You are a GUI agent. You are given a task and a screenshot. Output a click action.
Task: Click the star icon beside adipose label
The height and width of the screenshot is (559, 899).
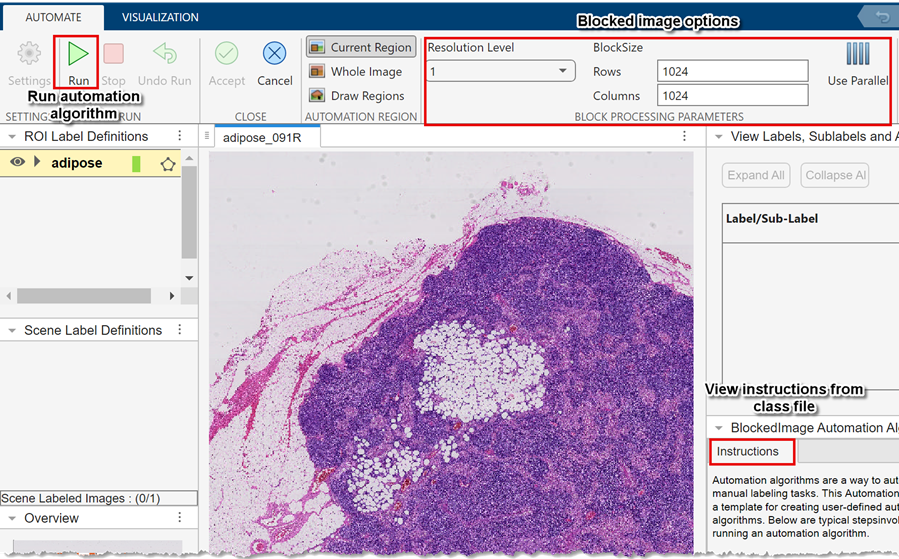point(168,164)
